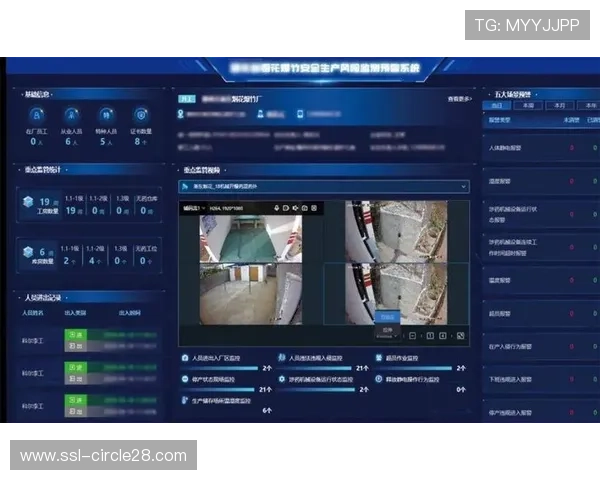
Task: Switch to four-pane video layout
Action: (444, 335)
